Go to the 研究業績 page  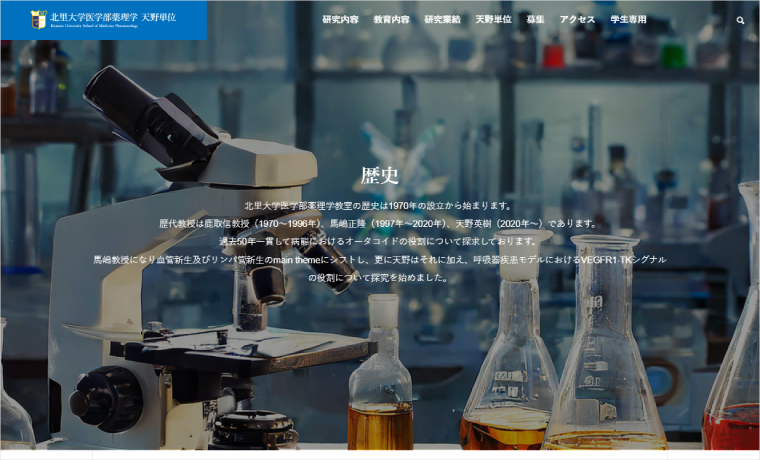pyautogui.click(x=442, y=20)
